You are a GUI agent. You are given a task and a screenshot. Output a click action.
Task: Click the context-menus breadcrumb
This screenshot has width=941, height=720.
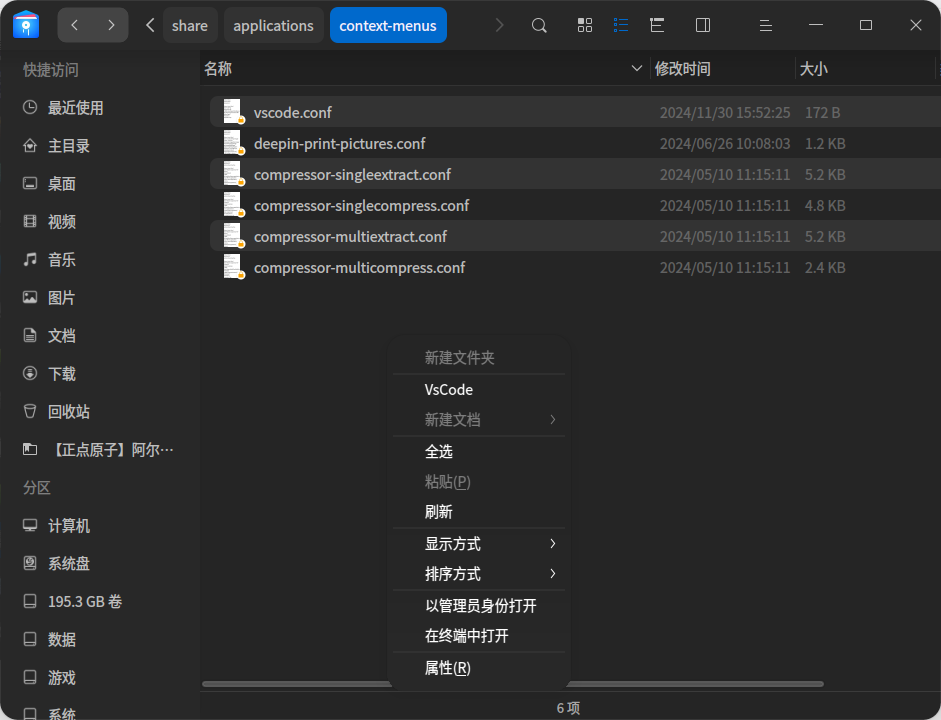point(388,25)
